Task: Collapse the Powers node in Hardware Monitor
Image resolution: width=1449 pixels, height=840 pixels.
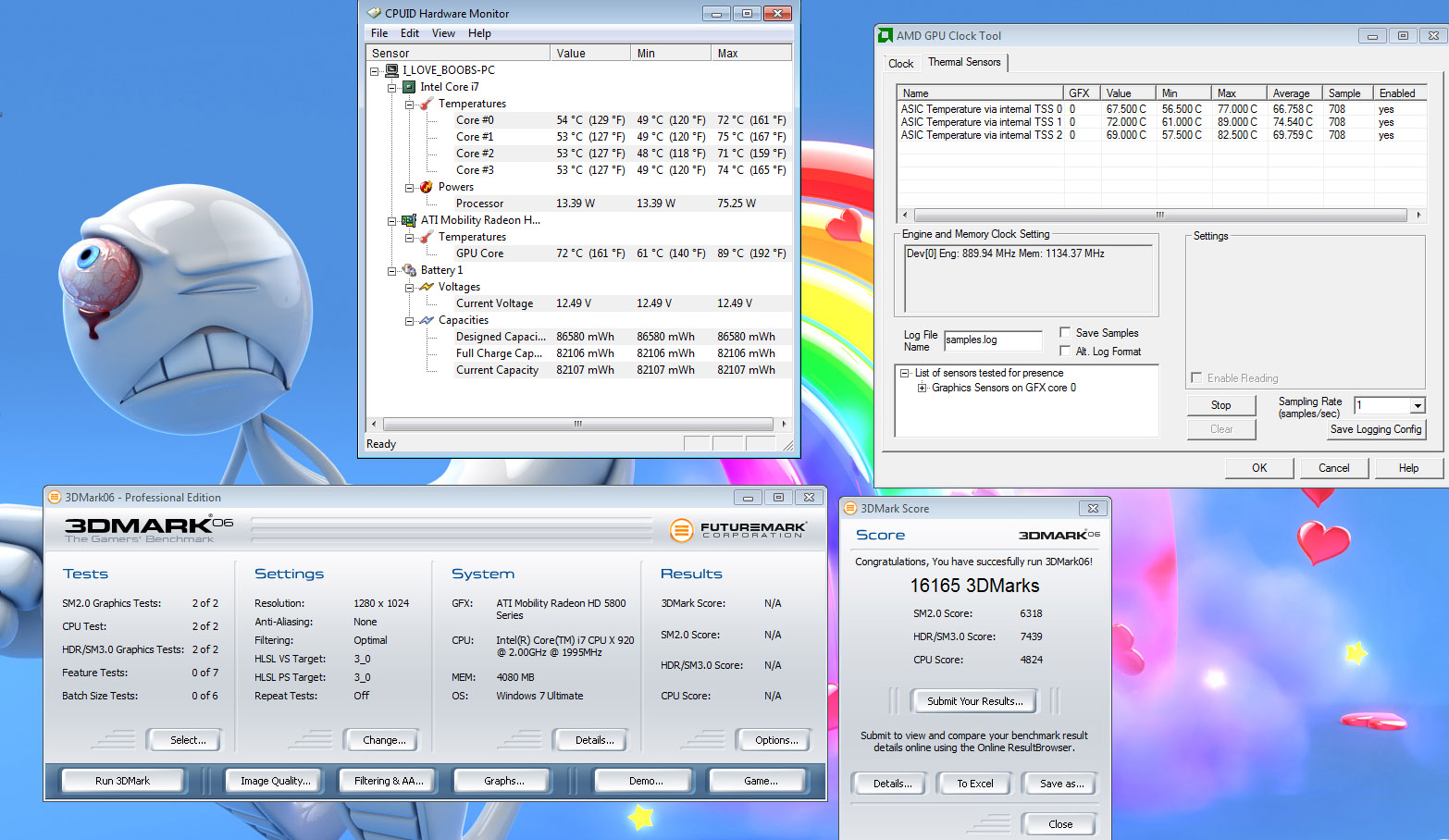Action: 409,188
